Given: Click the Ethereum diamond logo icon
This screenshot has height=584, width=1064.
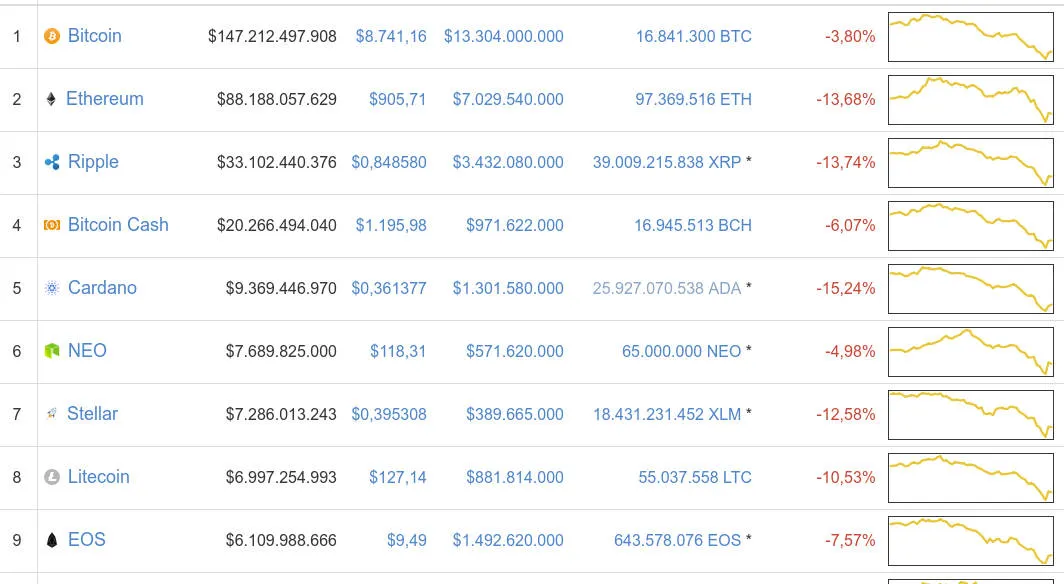Looking at the screenshot, I should click(x=51, y=100).
